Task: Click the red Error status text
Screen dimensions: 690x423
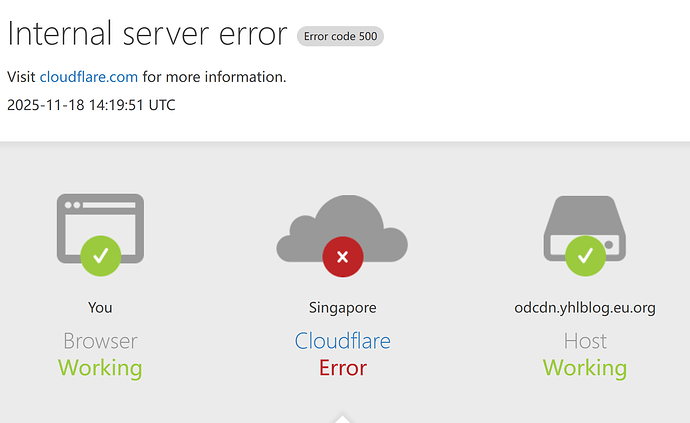Action: tap(342, 368)
